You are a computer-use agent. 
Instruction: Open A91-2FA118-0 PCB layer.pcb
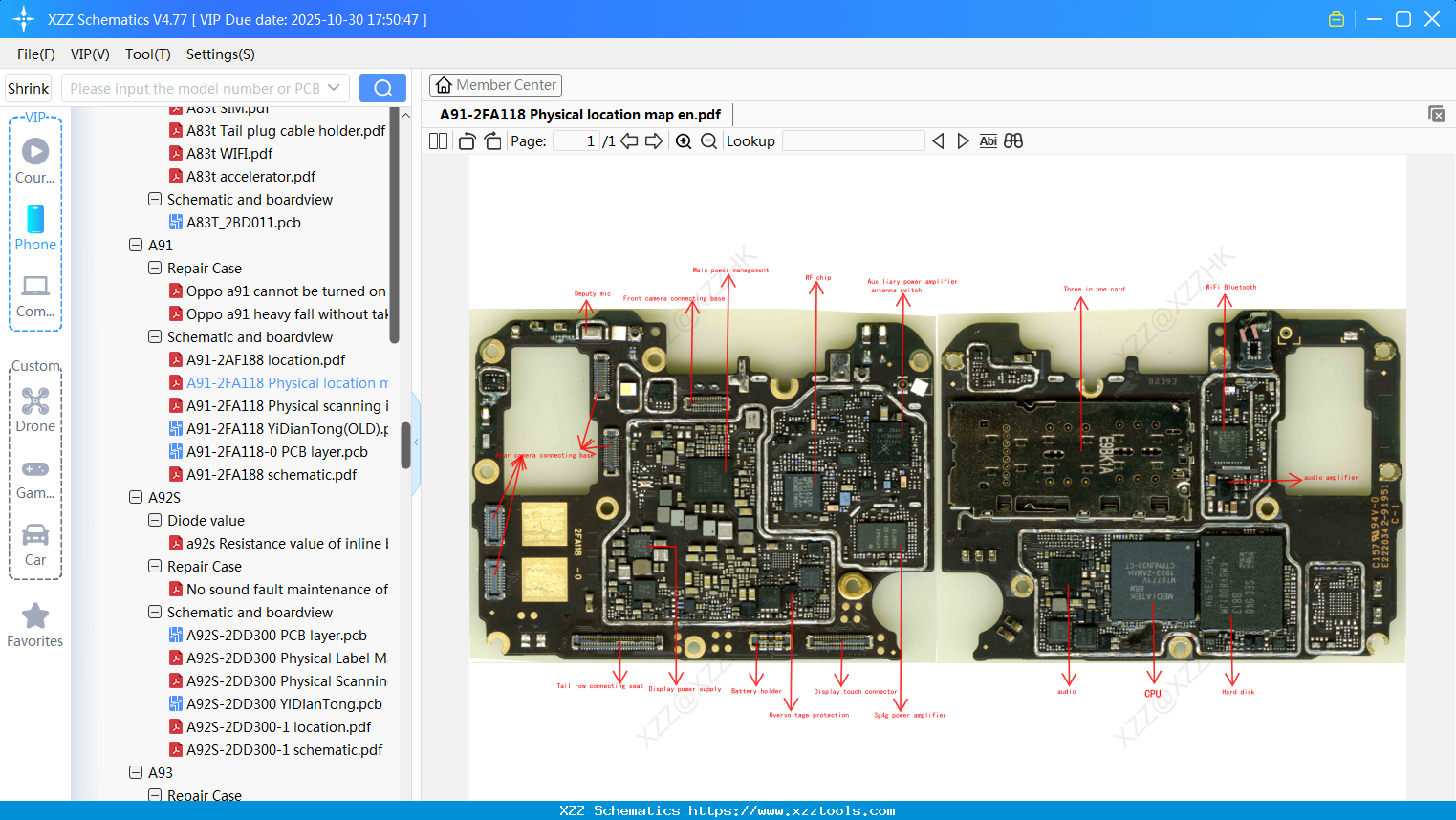click(x=276, y=451)
